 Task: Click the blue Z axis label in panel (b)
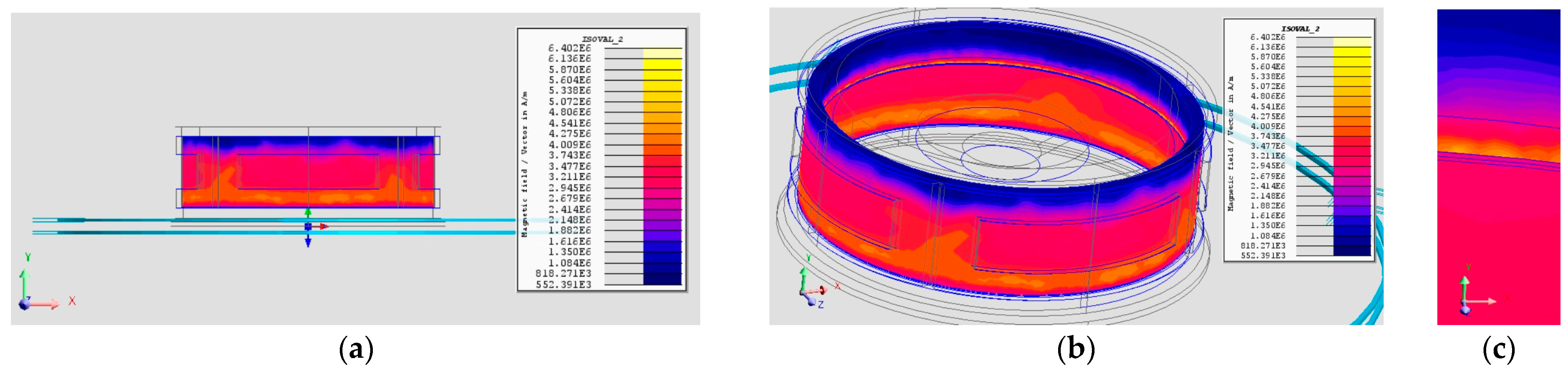coord(820,304)
